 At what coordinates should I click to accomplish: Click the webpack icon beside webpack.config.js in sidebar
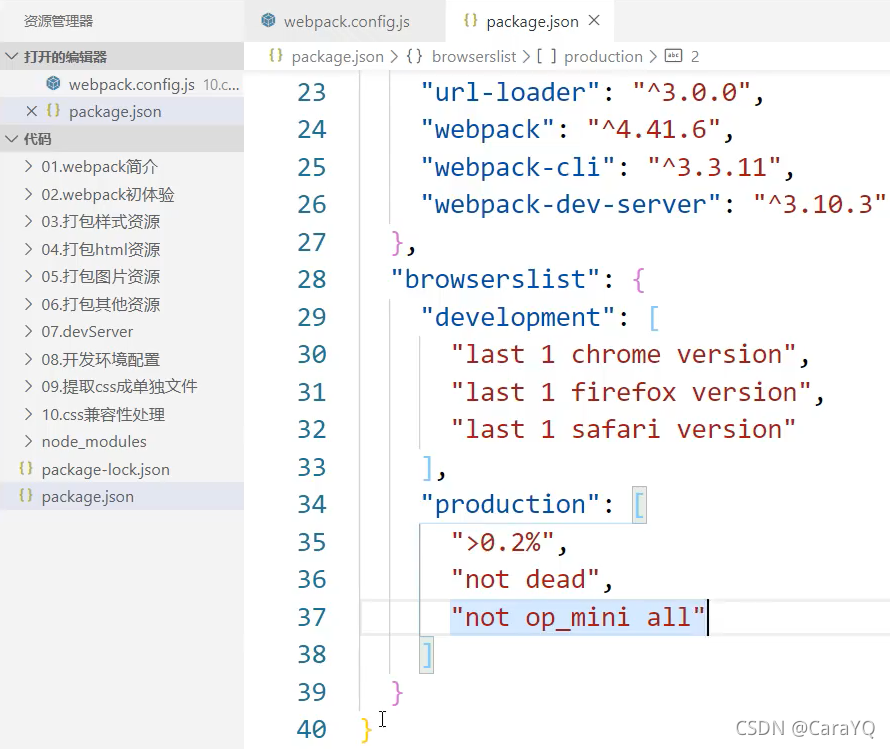click(53, 84)
